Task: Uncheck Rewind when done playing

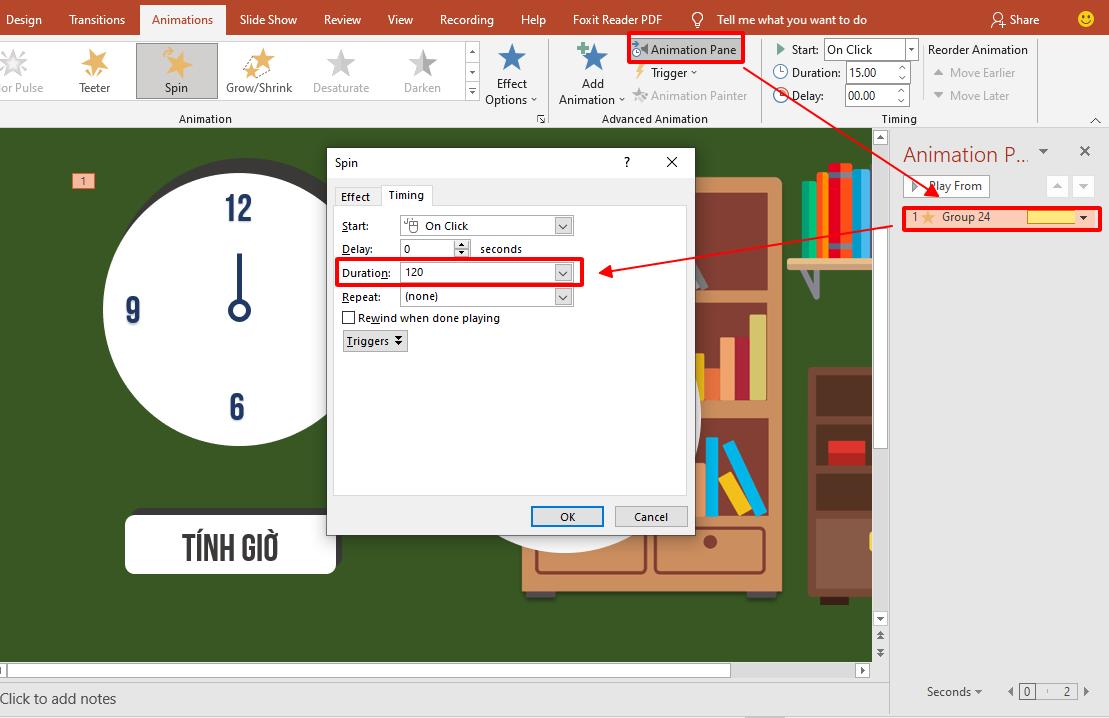Action: pyautogui.click(x=349, y=317)
